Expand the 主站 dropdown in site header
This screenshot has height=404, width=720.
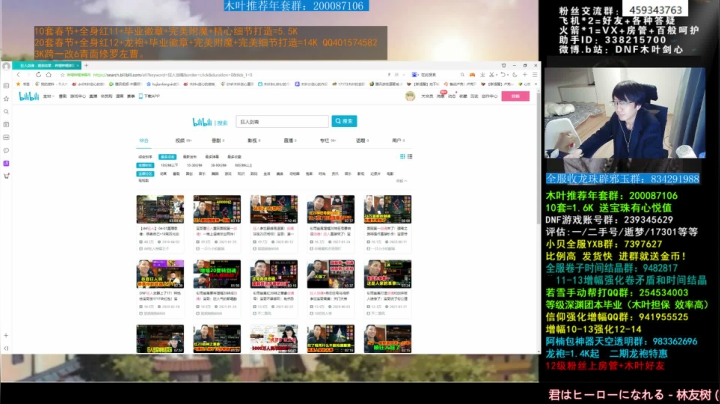click(48, 96)
